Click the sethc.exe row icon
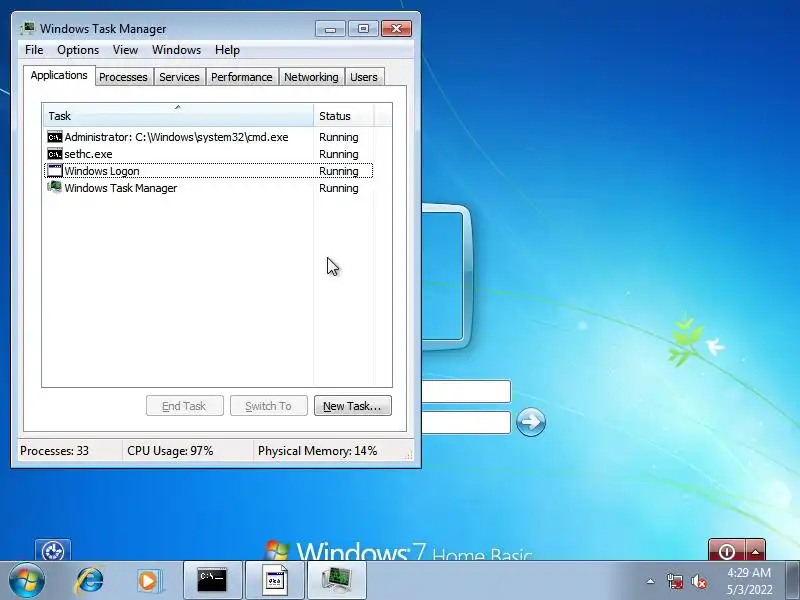The image size is (800, 600). [x=55, y=154]
